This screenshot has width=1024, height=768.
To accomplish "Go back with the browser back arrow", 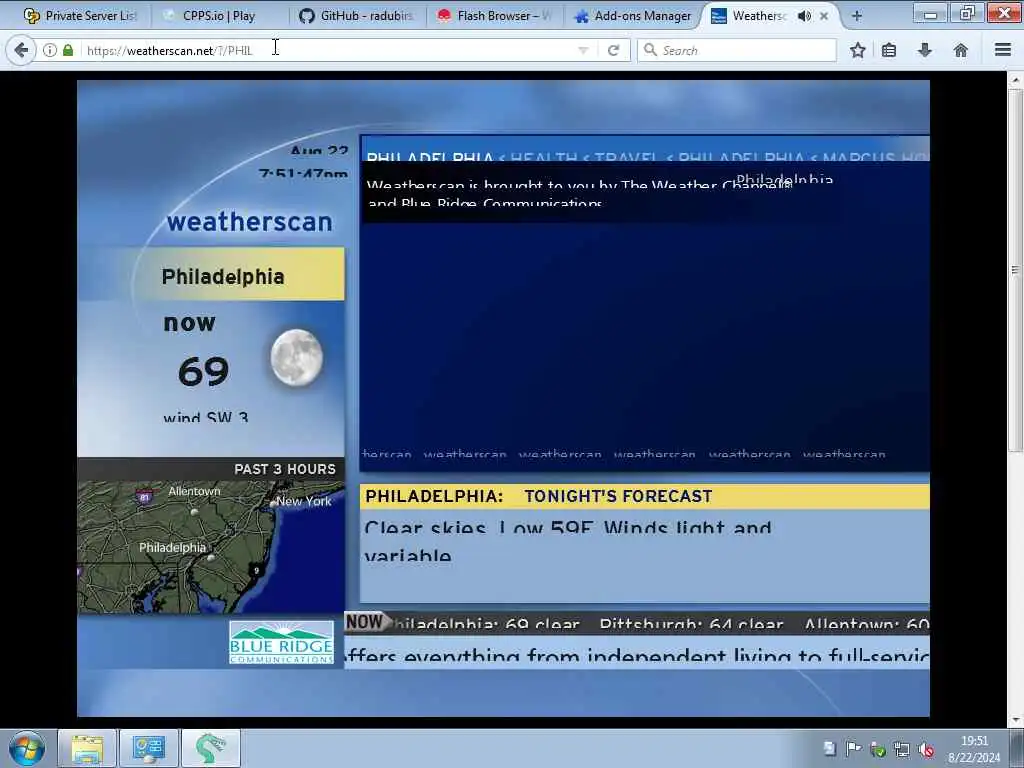I will [21, 50].
